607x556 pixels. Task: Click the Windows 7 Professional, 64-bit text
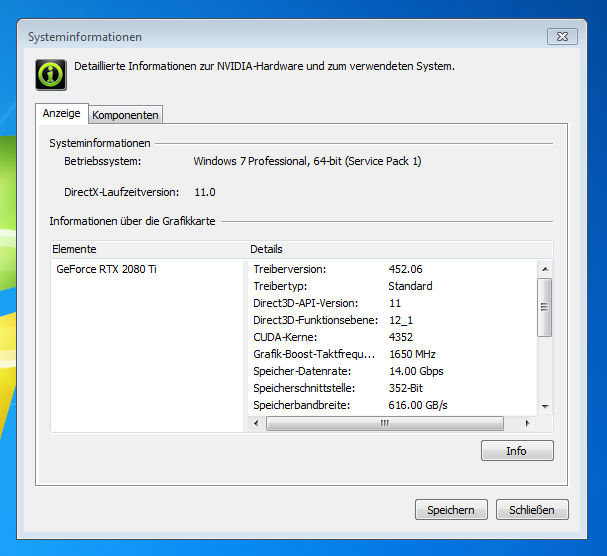click(x=307, y=161)
